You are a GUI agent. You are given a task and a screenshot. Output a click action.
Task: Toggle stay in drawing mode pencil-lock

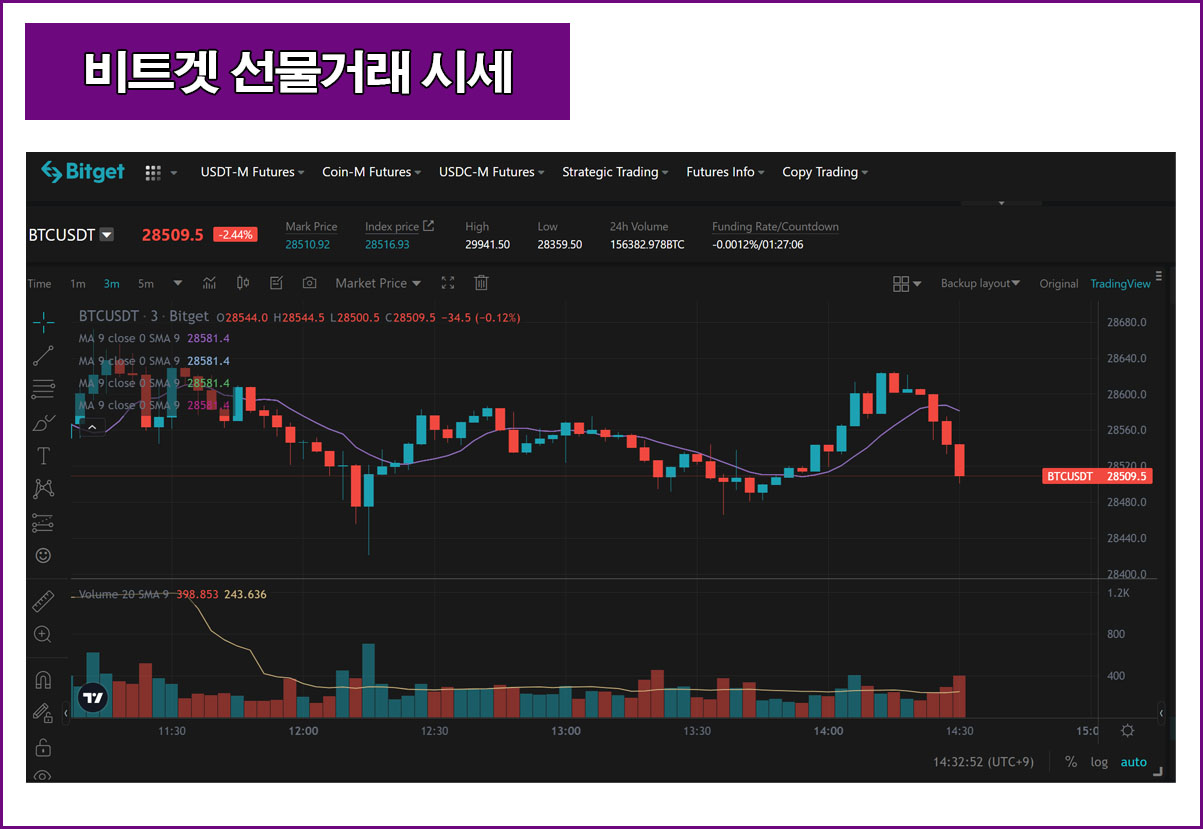pyautogui.click(x=43, y=713)
